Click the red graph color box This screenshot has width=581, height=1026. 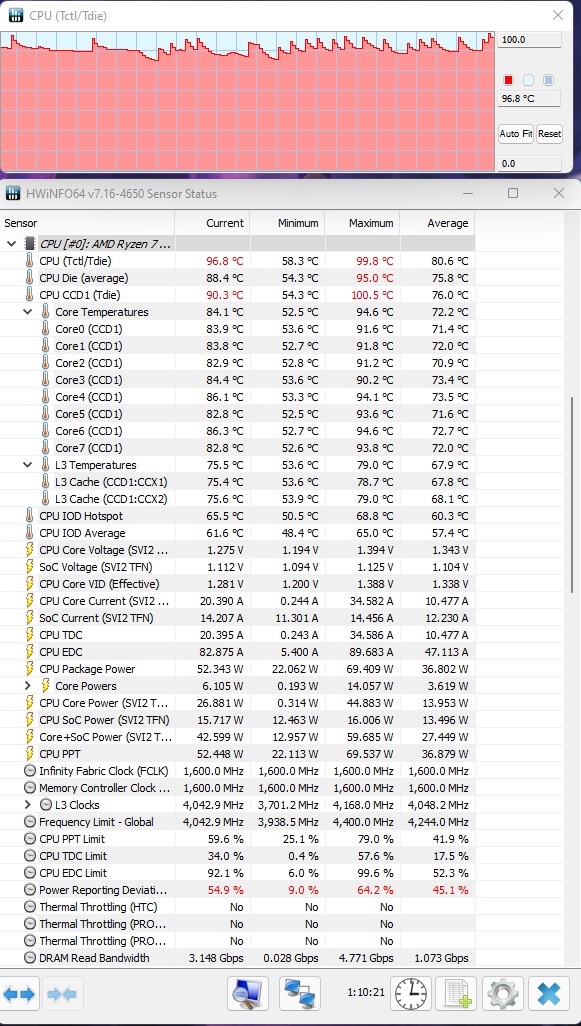[508, 80]
